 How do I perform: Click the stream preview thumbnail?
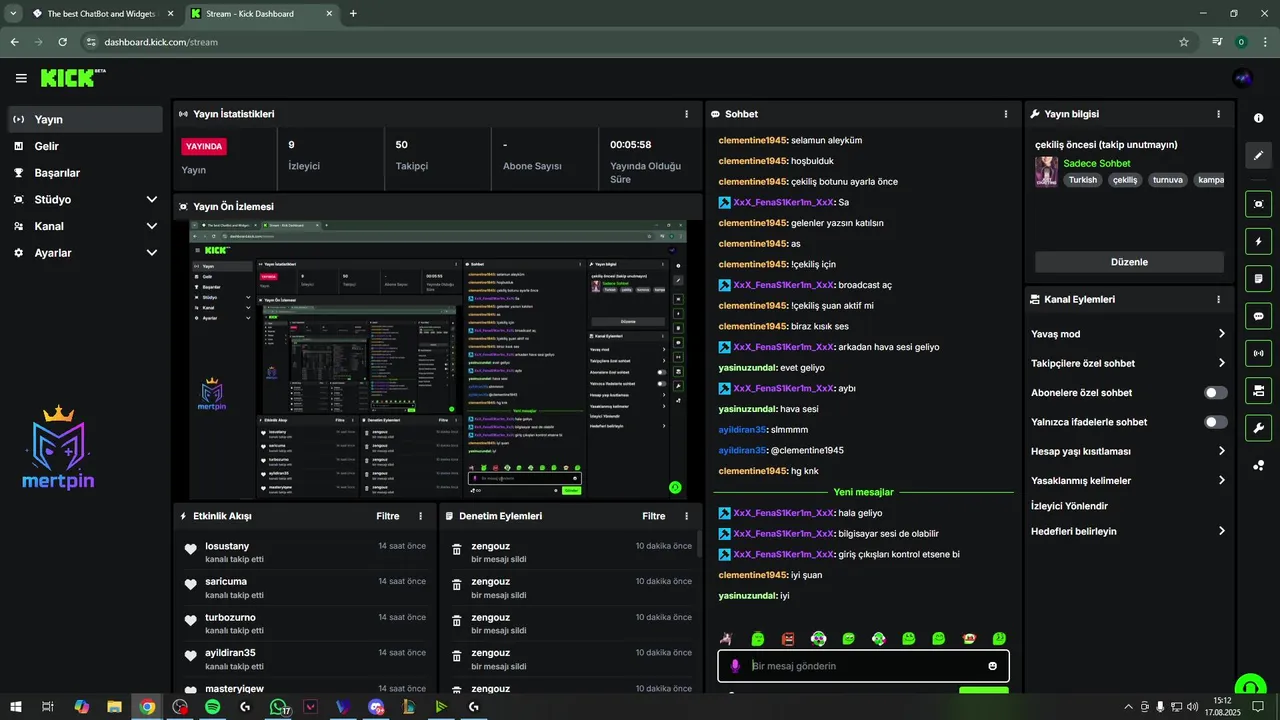(x=437, y=358)
